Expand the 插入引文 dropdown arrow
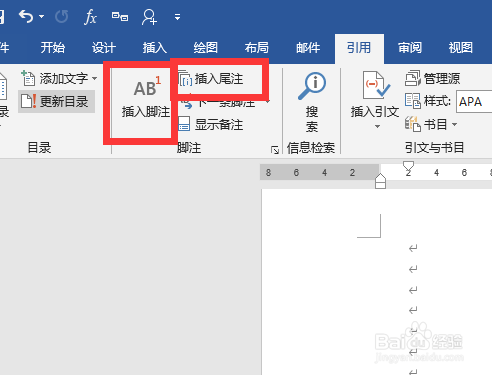 [x=377, y=127]
